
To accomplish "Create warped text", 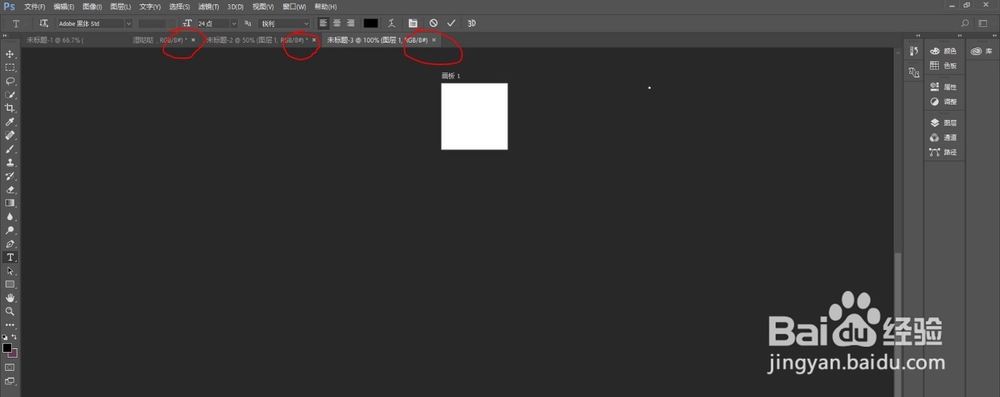I will (x=392, y=23).
